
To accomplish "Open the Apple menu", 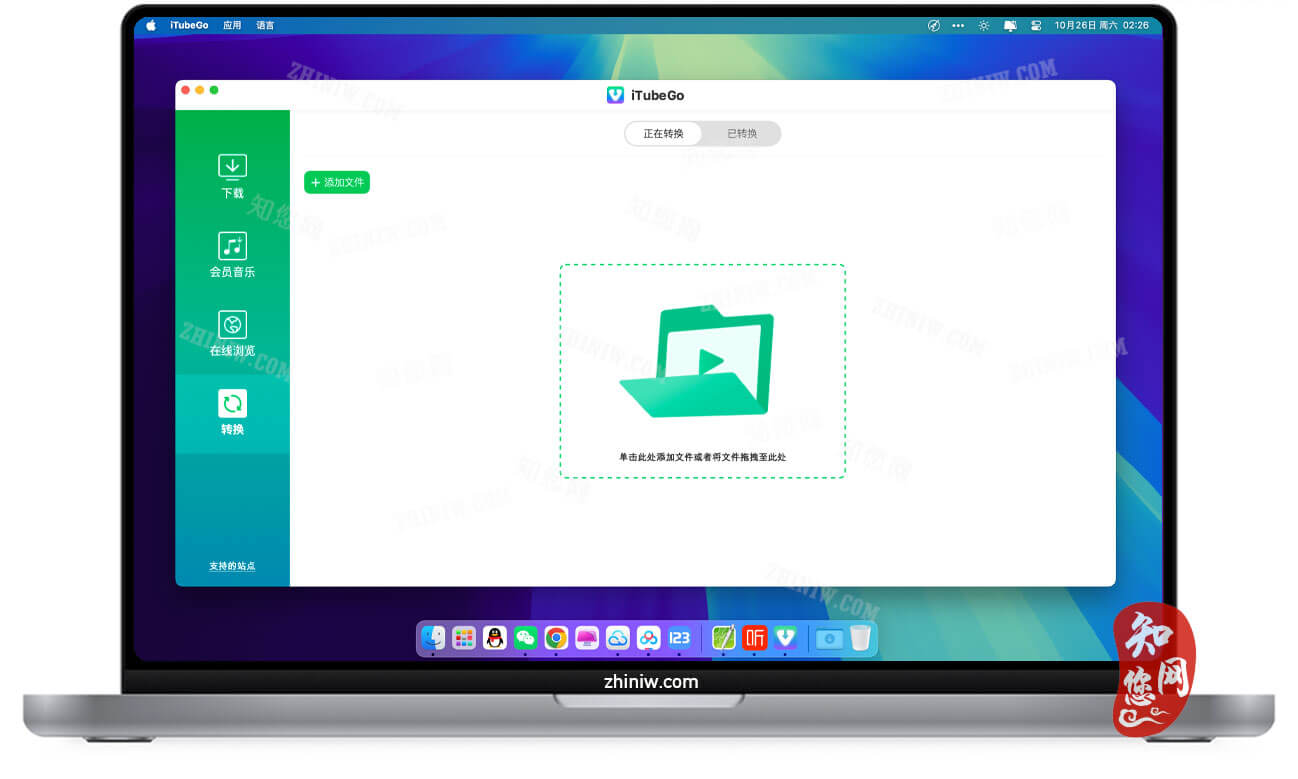I will click(x=151, y=26).
